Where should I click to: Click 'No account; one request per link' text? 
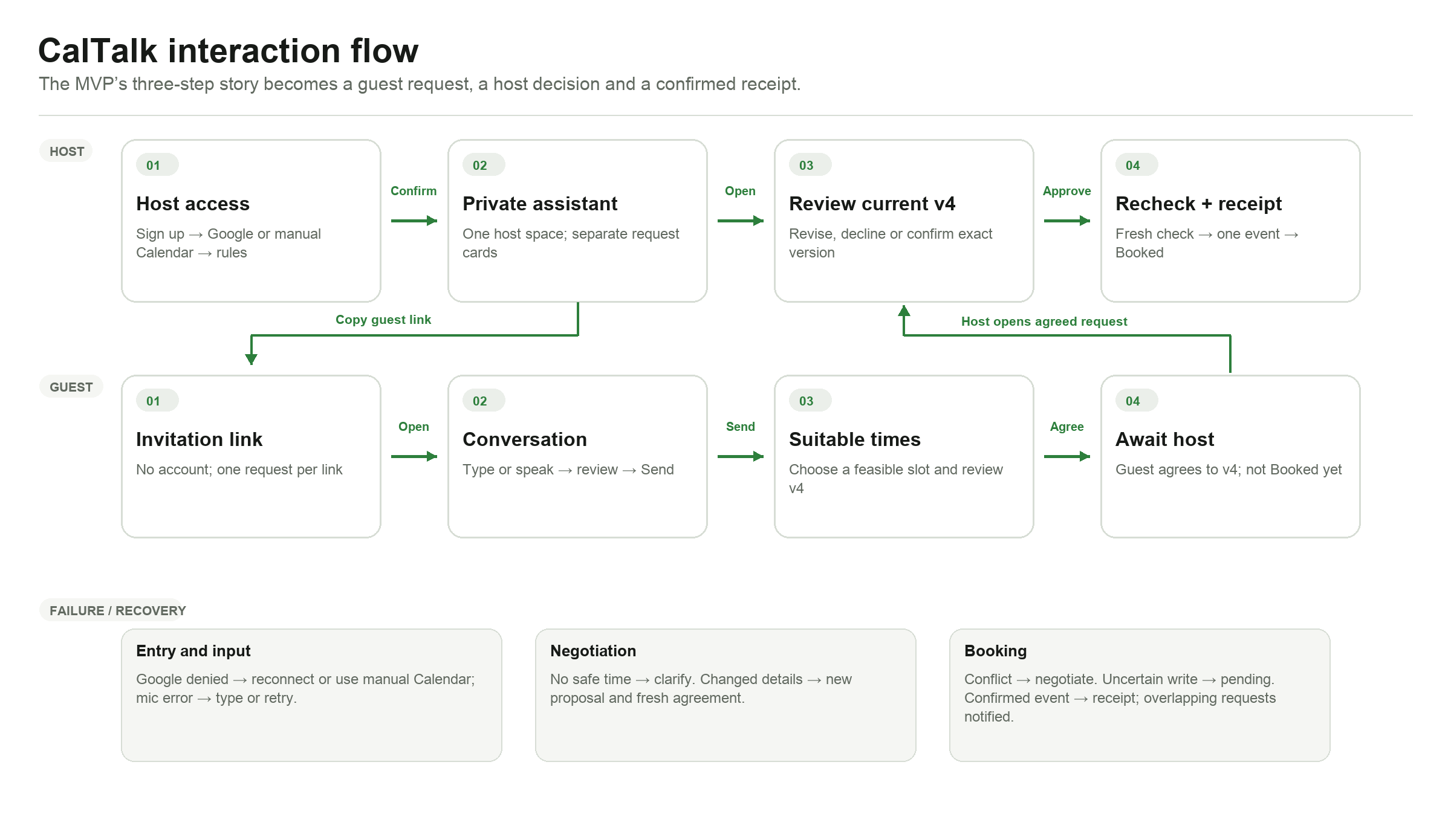coord(239,470)
